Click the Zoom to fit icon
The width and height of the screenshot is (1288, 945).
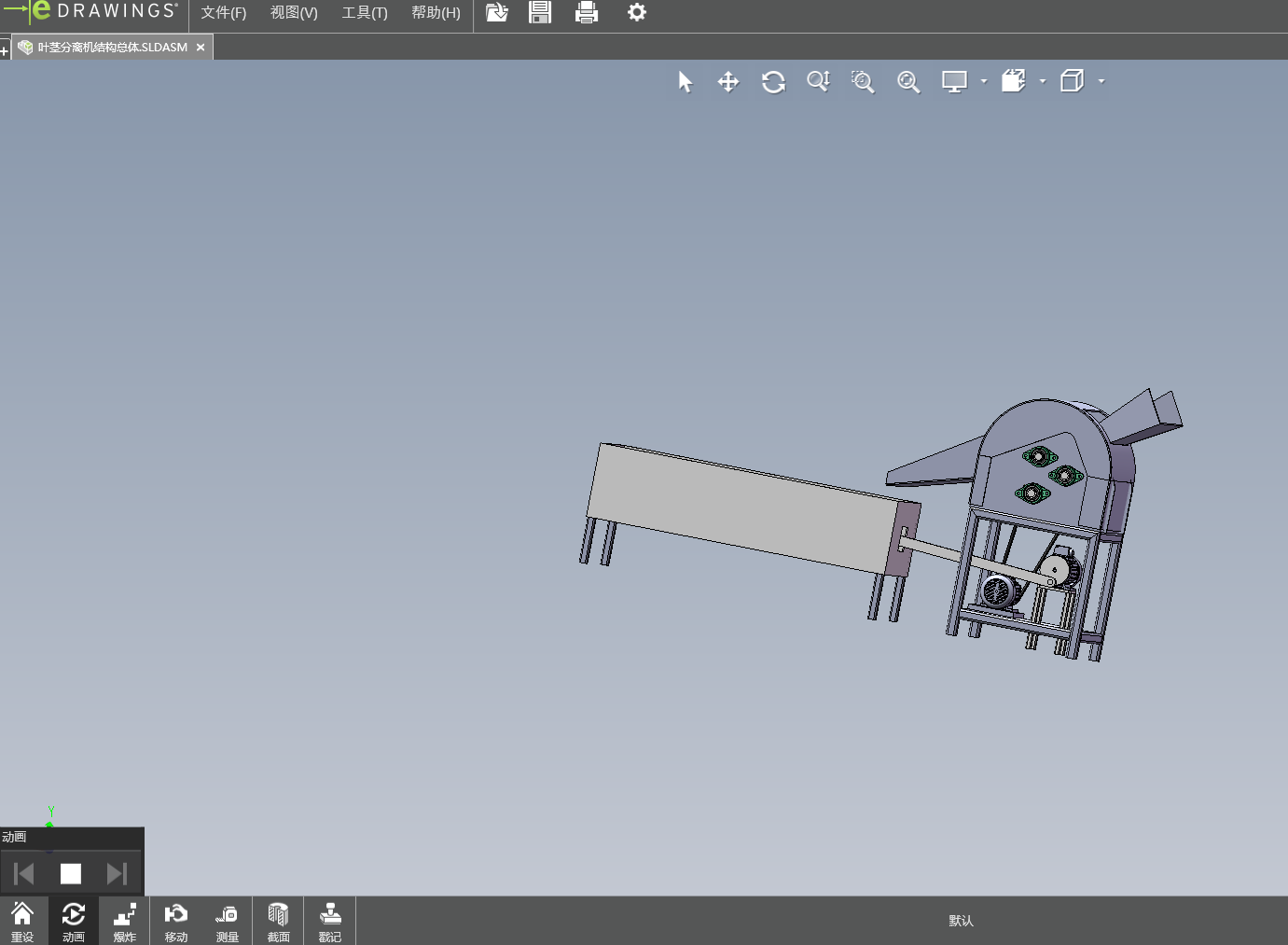[x=908, y=82]
